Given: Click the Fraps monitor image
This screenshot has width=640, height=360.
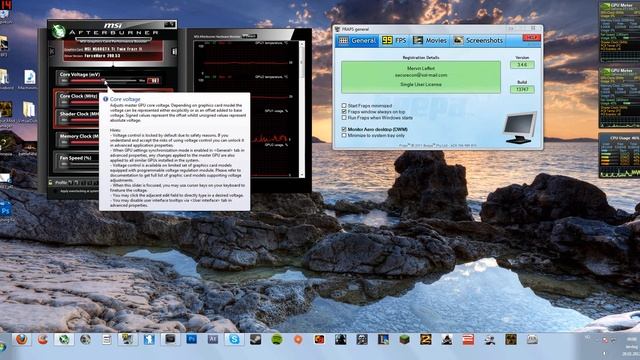Looking at the screenshot, I should tap(519, 127).
